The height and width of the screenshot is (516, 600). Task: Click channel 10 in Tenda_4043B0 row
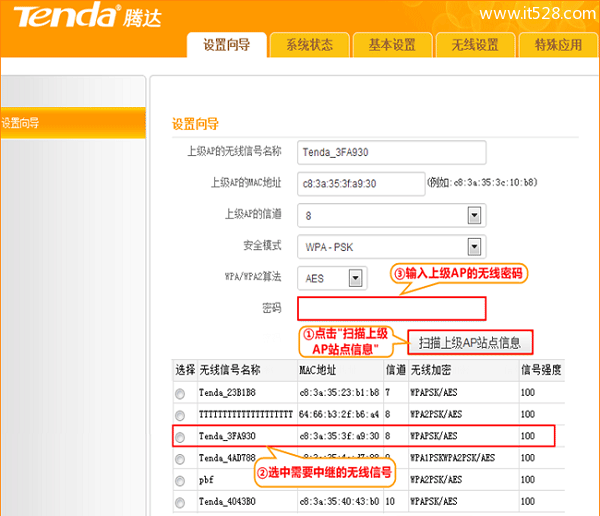(390, 501)
